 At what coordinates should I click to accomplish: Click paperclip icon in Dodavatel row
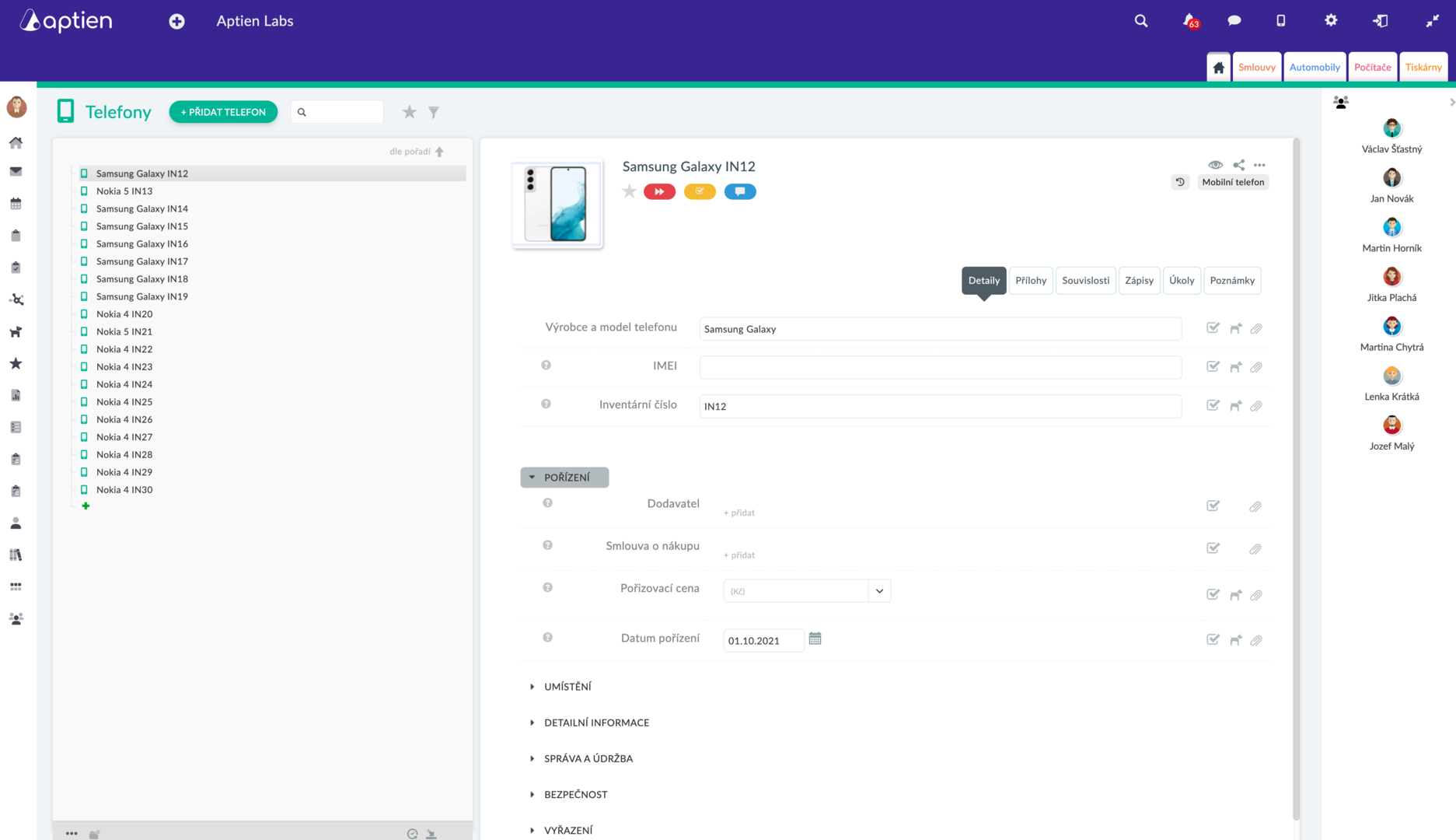[x=1255, y=506]
